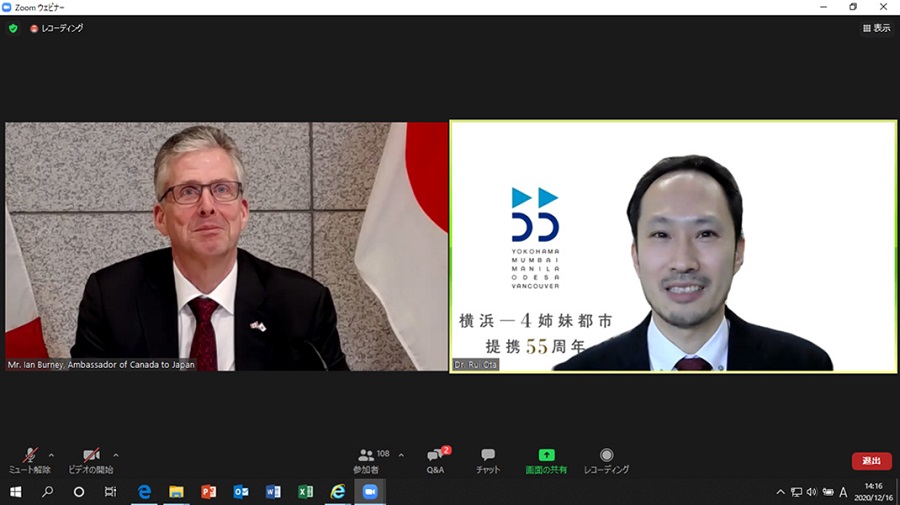Click the red 退出 leave button

(x=871, y=461)
